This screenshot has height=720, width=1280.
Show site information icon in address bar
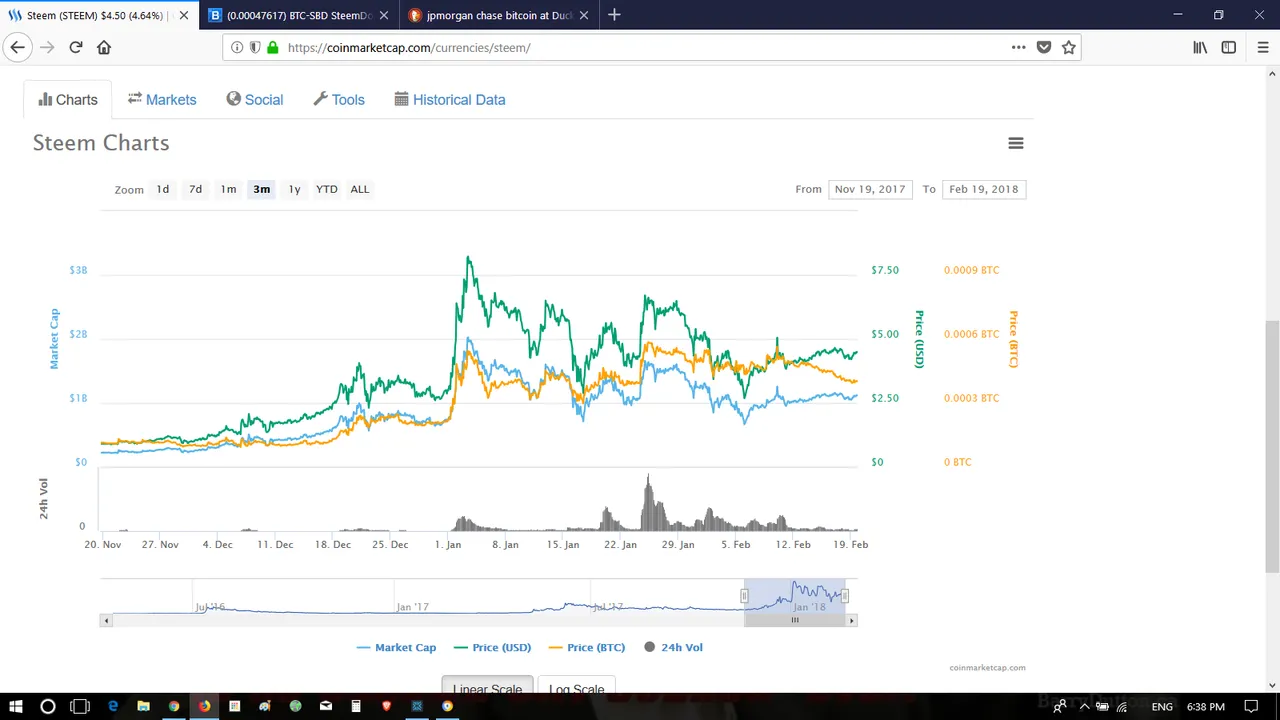click(237, 47)
